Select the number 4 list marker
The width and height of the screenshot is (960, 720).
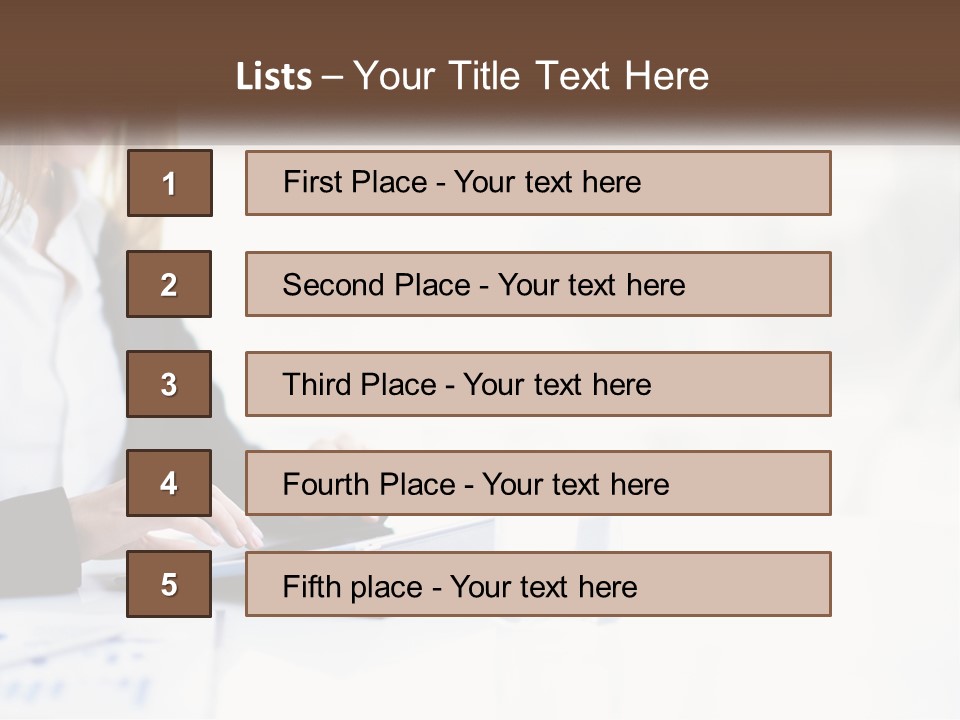169,483
